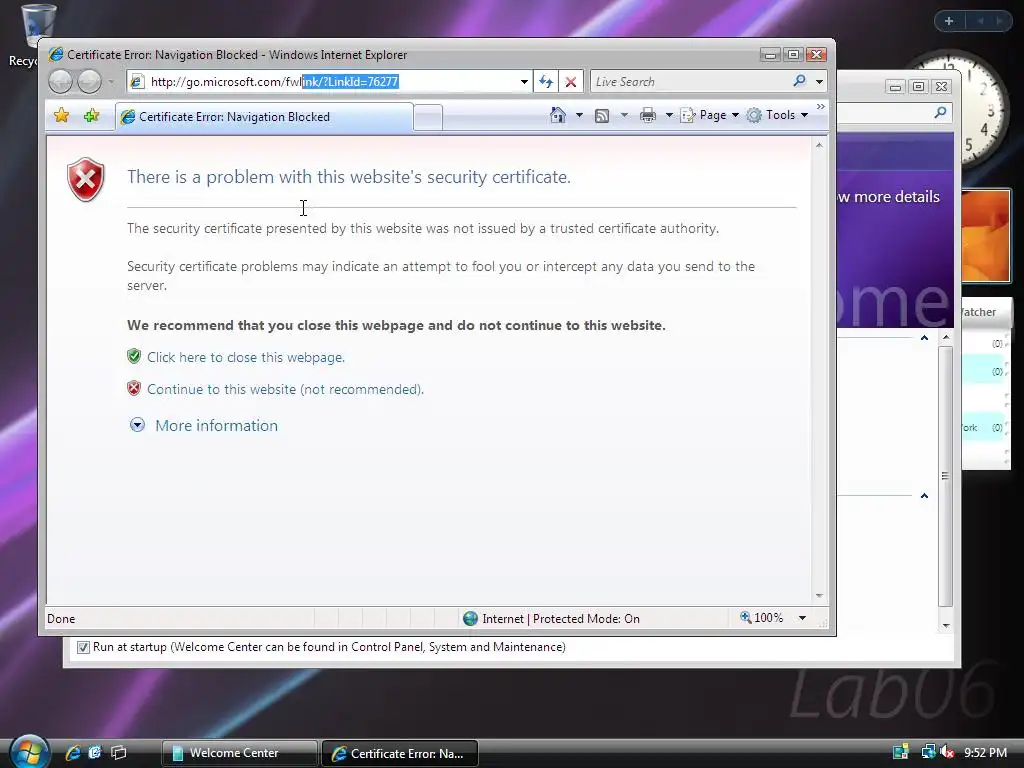This screenshot has height=768, width=1024.
Task: Collapse first section chevron in Welcome Center
Action: pos(924,338)
